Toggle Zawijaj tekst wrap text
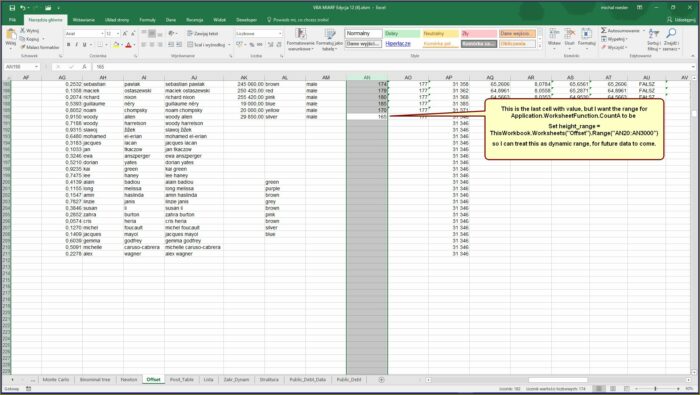 point(202,33)
